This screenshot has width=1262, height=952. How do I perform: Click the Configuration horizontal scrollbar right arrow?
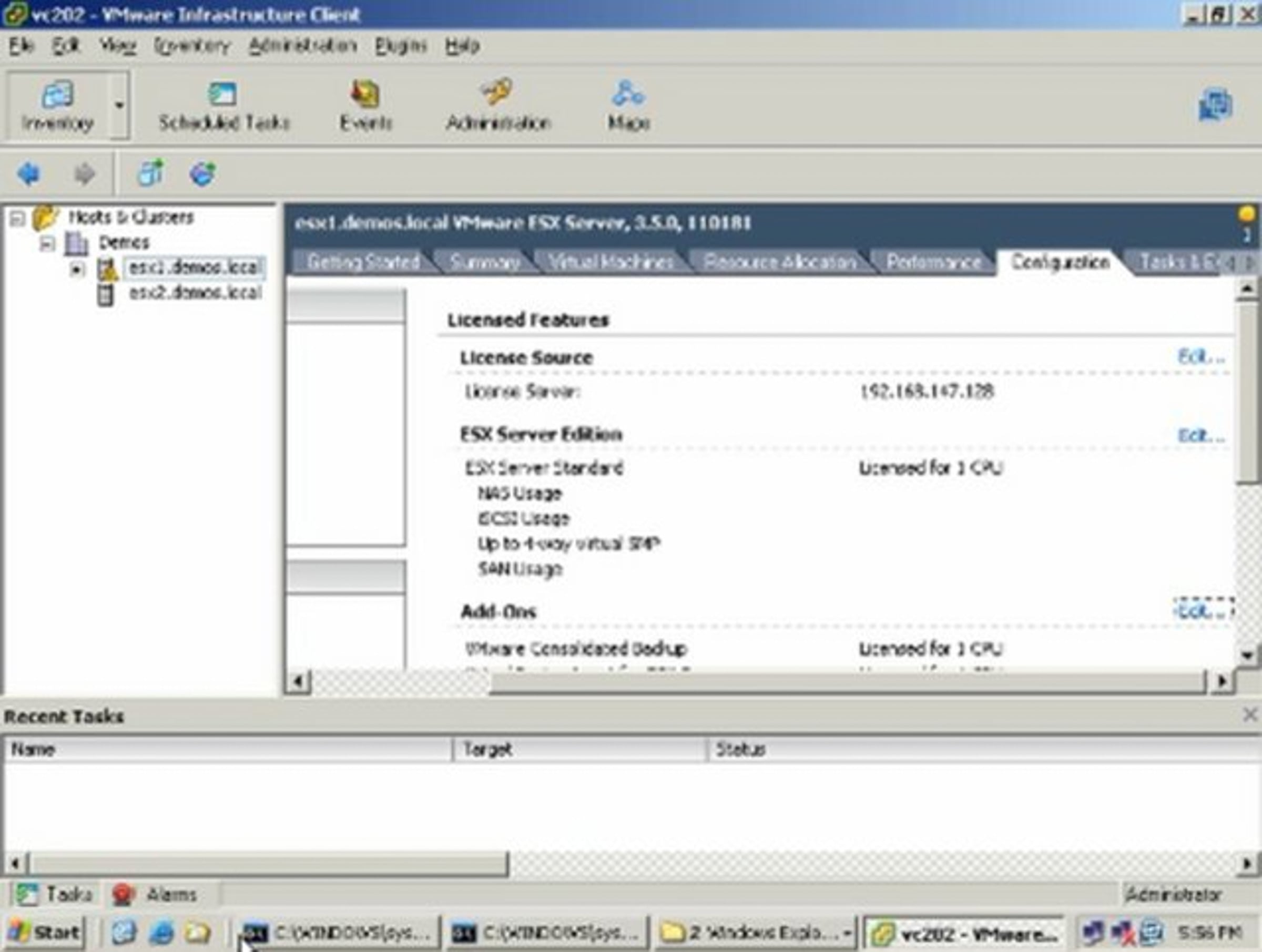(x=1222, y=681)
